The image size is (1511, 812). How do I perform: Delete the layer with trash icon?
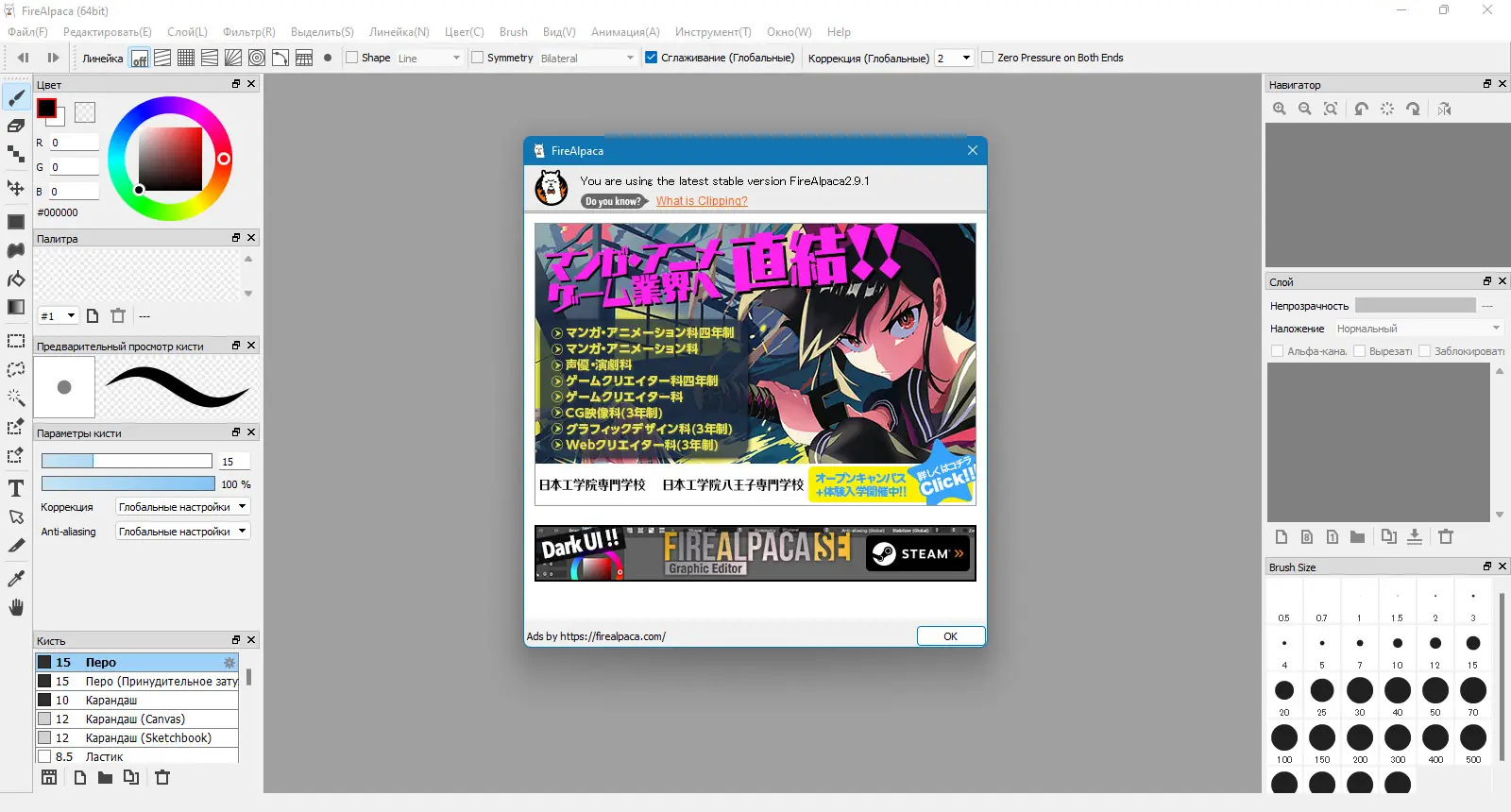1446,536
